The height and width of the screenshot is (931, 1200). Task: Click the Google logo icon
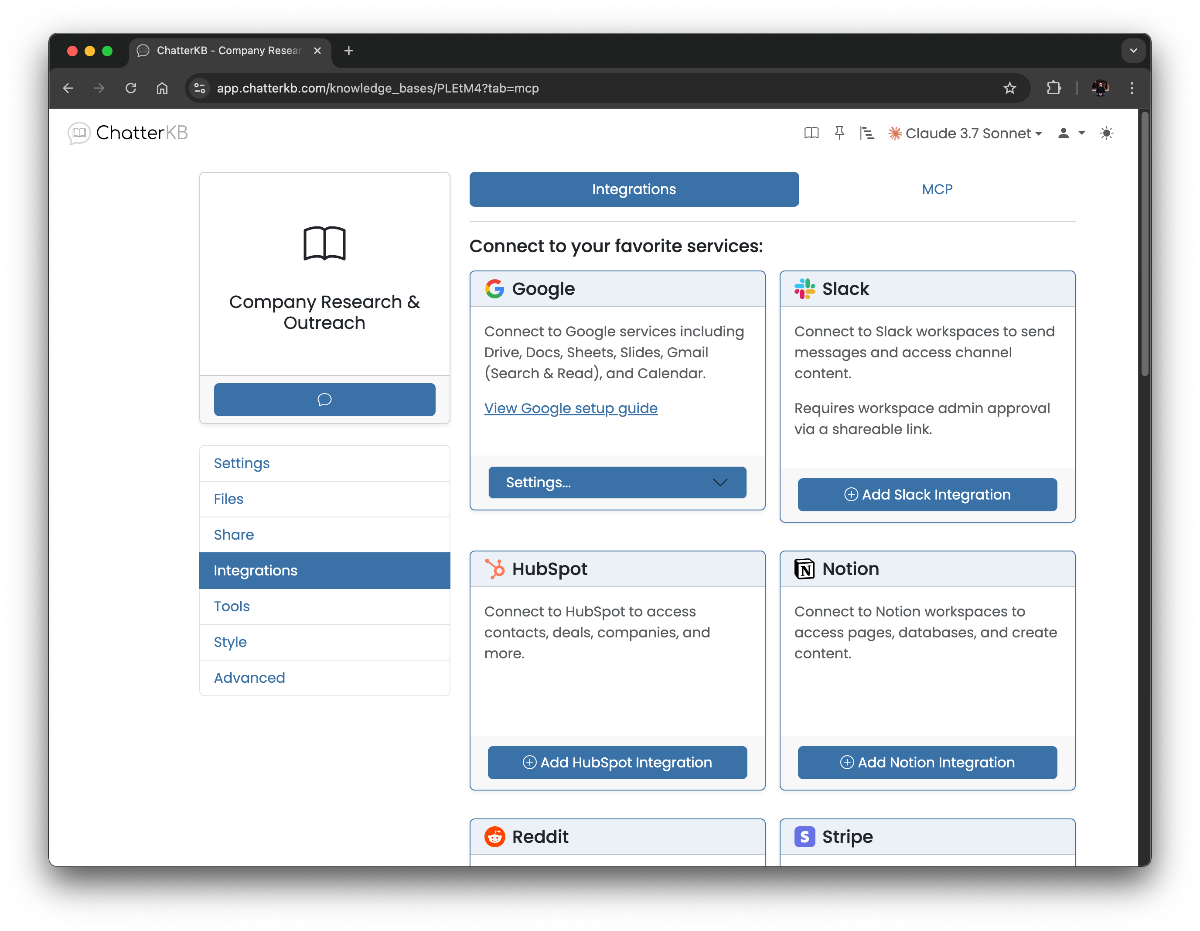pos(495,289)
